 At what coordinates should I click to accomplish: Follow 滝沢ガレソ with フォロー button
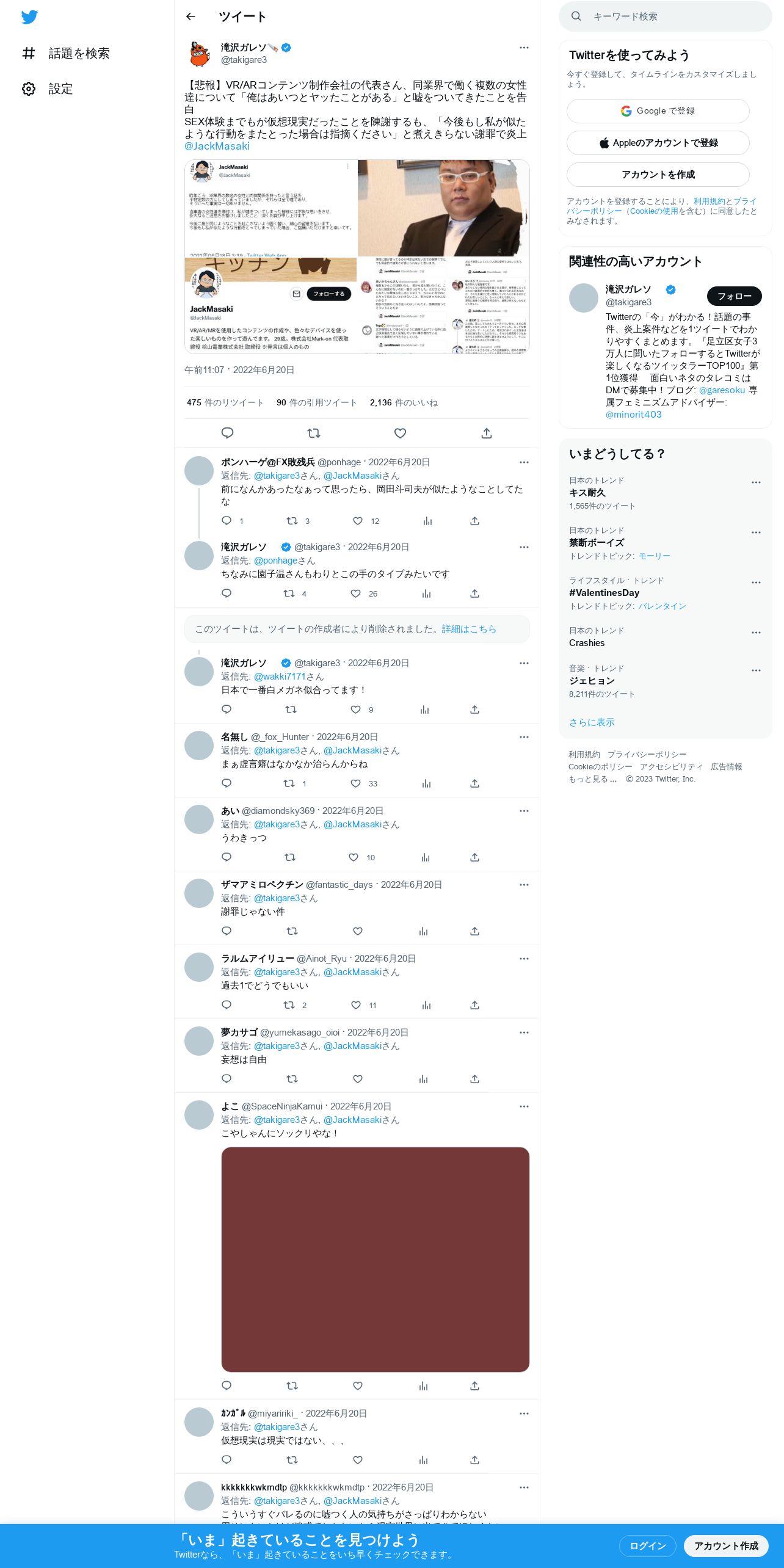click(734, 296)
